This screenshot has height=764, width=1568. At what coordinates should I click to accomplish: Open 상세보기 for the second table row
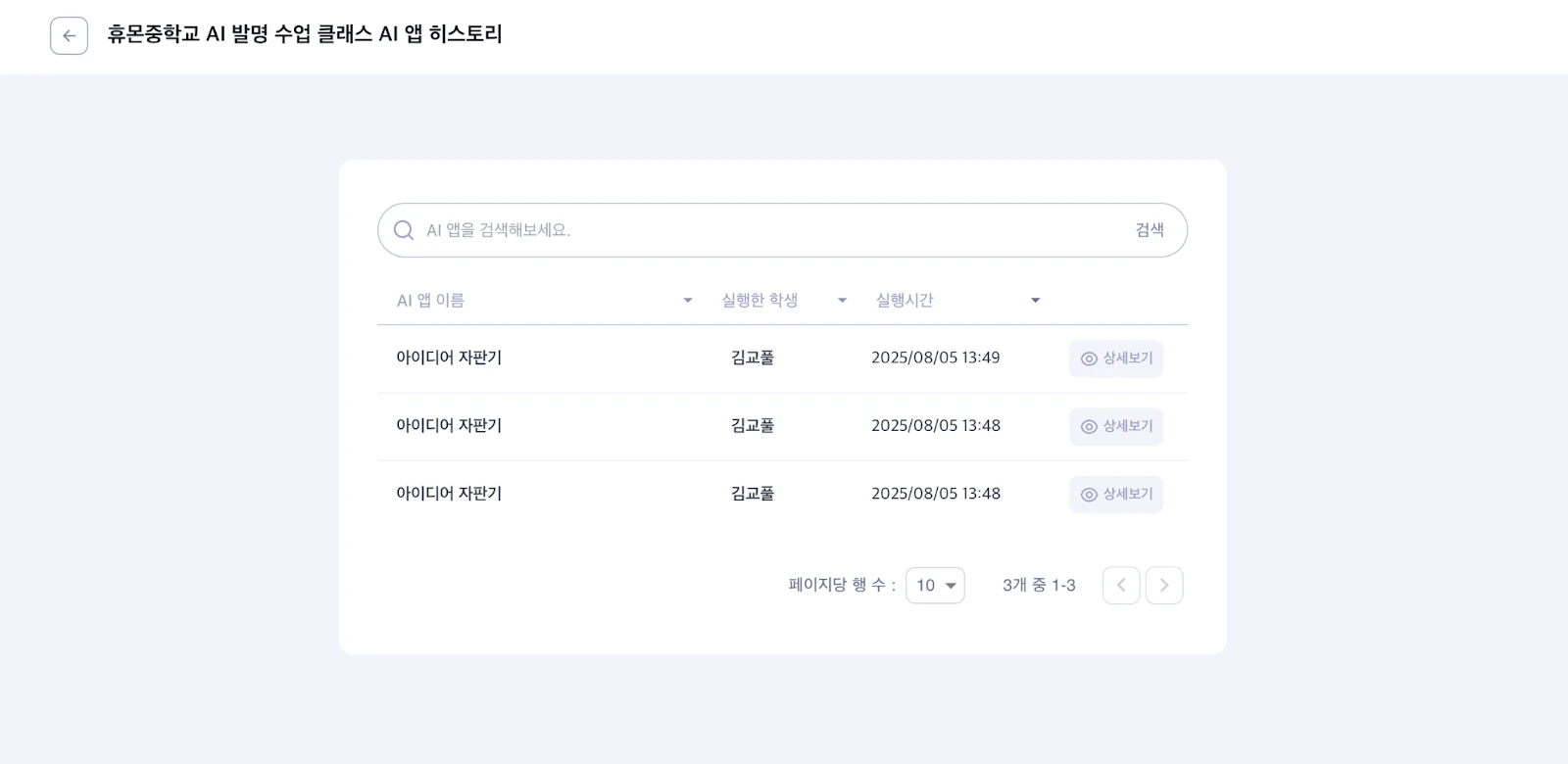tap(1115, 426)
